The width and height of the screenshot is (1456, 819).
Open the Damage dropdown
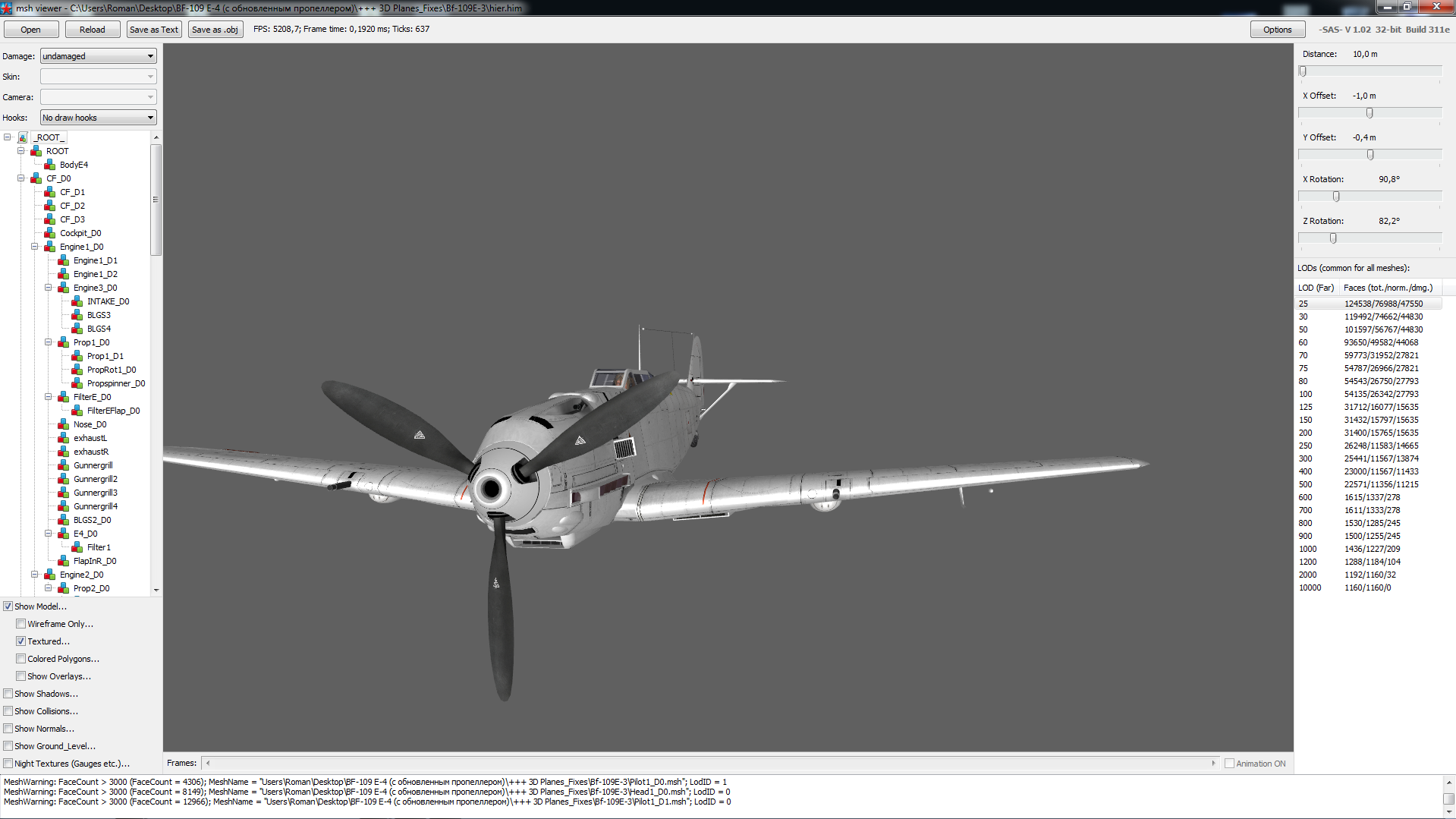click(x=99, y=56)
